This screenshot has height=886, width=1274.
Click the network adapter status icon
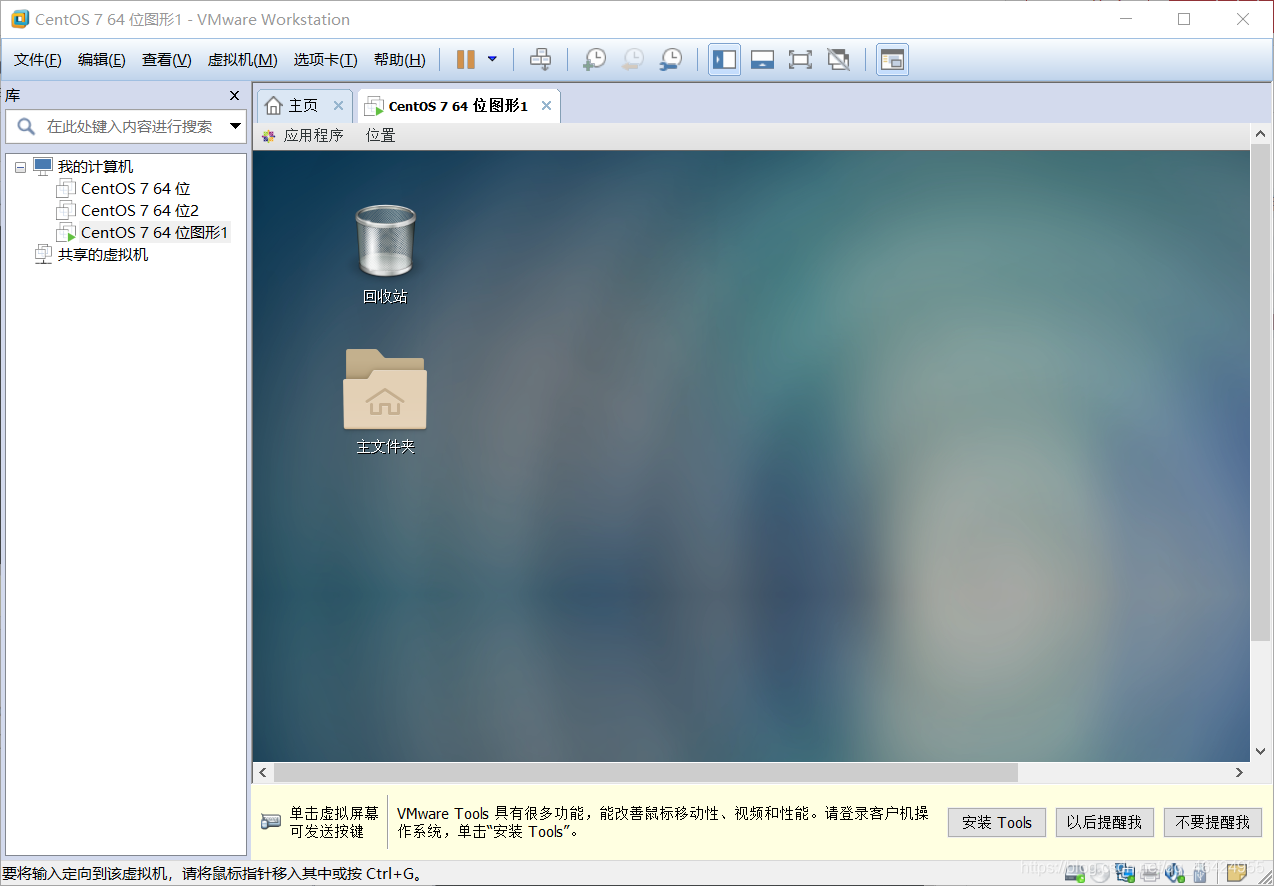pos(1126,874)
